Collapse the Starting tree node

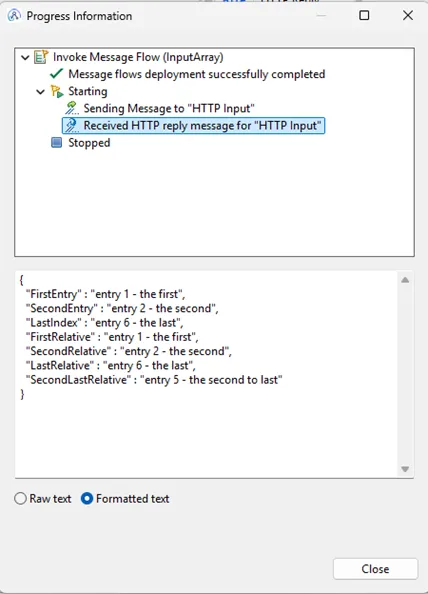point(40,92)
